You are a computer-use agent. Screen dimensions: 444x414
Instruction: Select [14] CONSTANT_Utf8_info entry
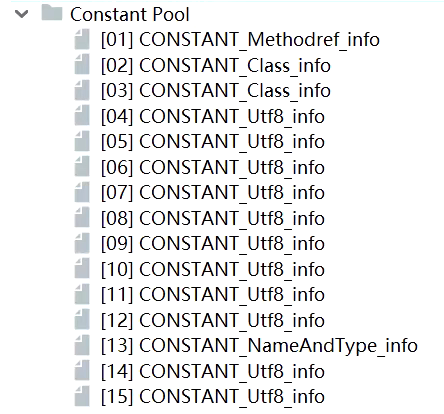pos(213,371)
